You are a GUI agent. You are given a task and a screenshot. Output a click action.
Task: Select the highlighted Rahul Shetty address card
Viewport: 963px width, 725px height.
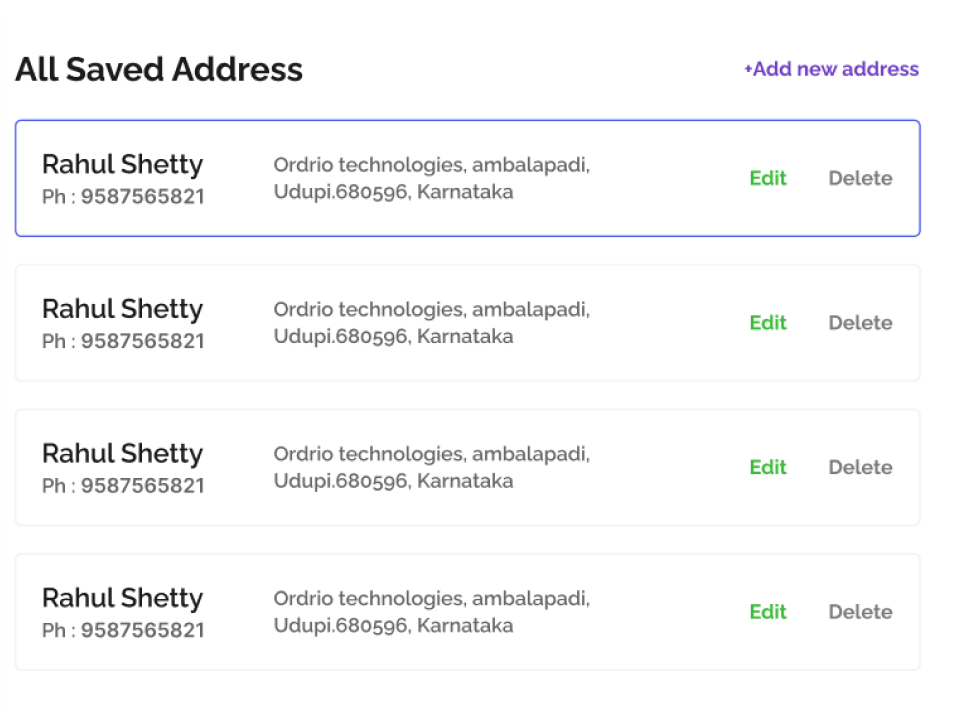(467, 178)
